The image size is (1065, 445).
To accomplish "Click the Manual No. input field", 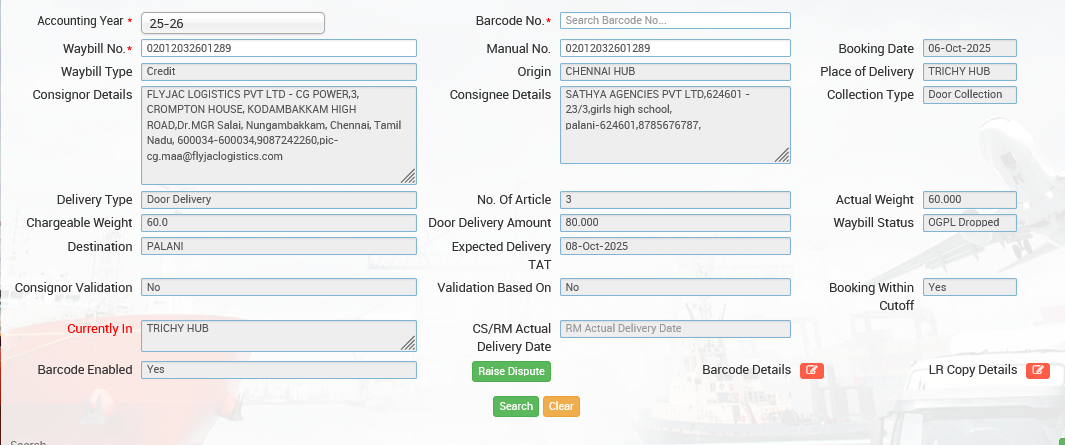I will 675,48.
